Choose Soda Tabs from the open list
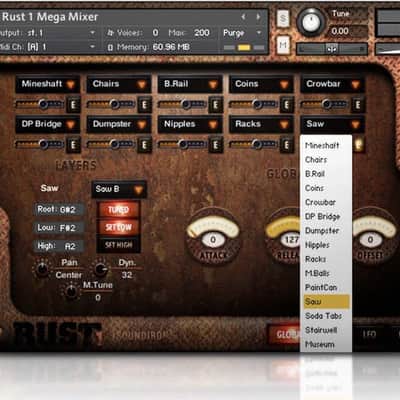Screen dimensions: 400x400 [326, 316]
